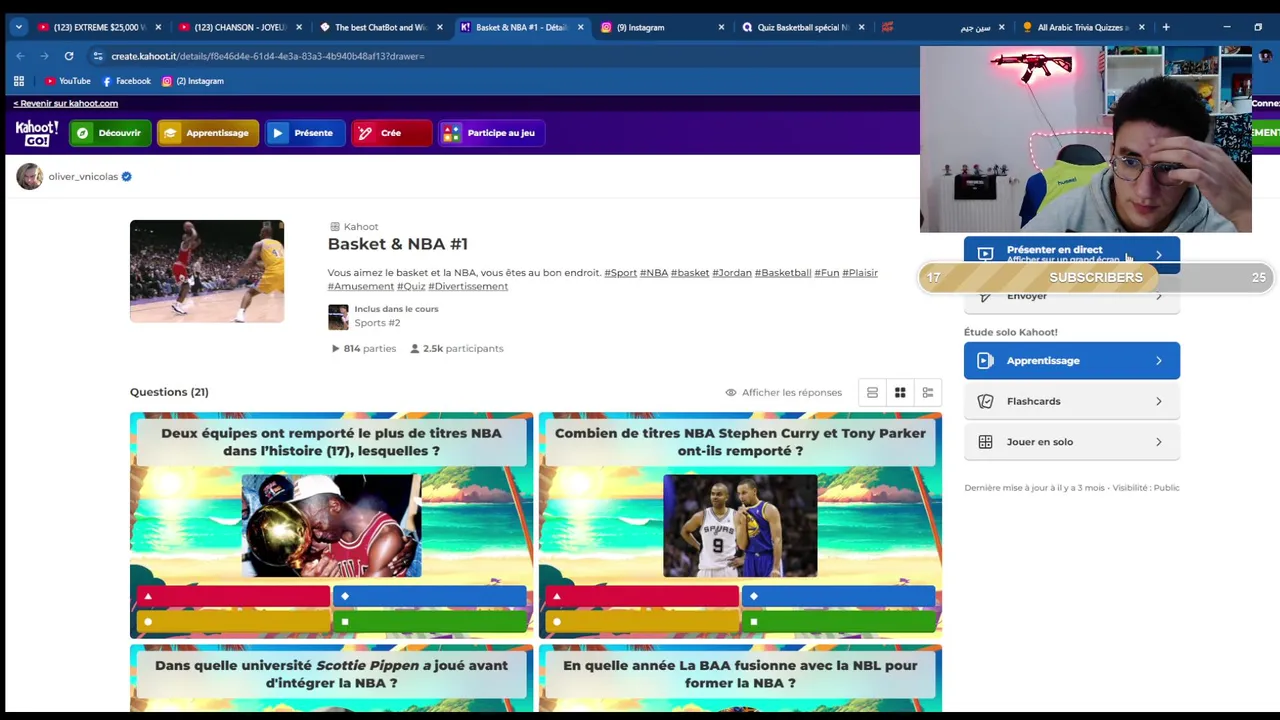Click the Flashcards cards icon
This screenshot has height=720, width=1280.
coord(986,401)
